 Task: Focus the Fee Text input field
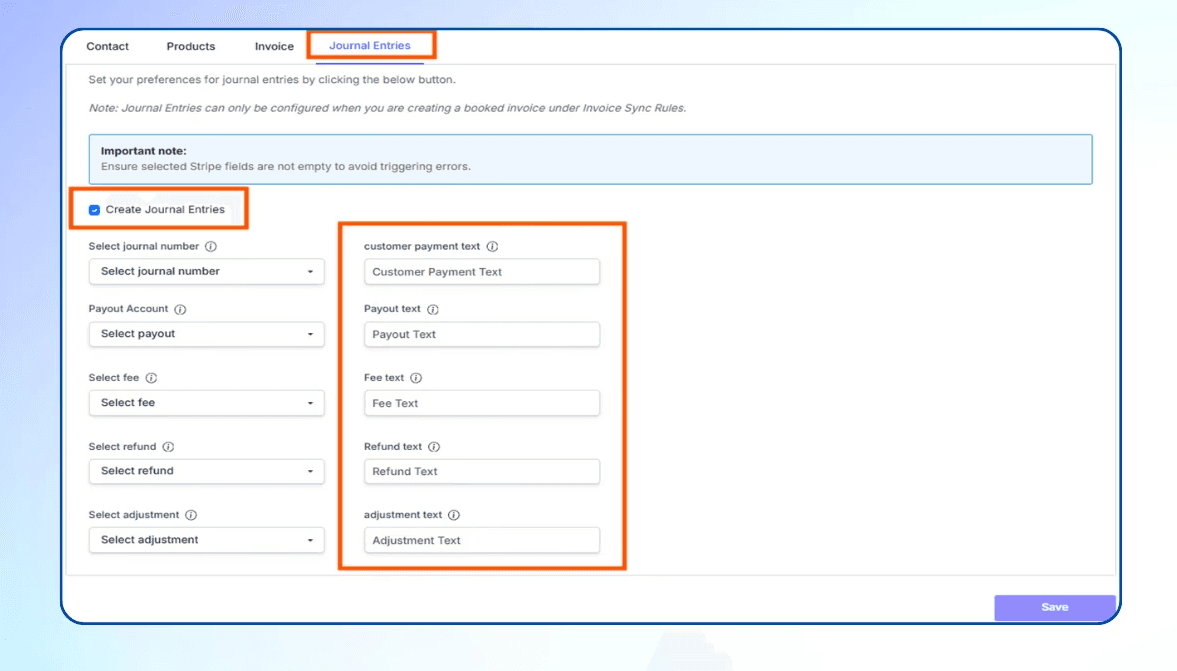coord(482,403)
